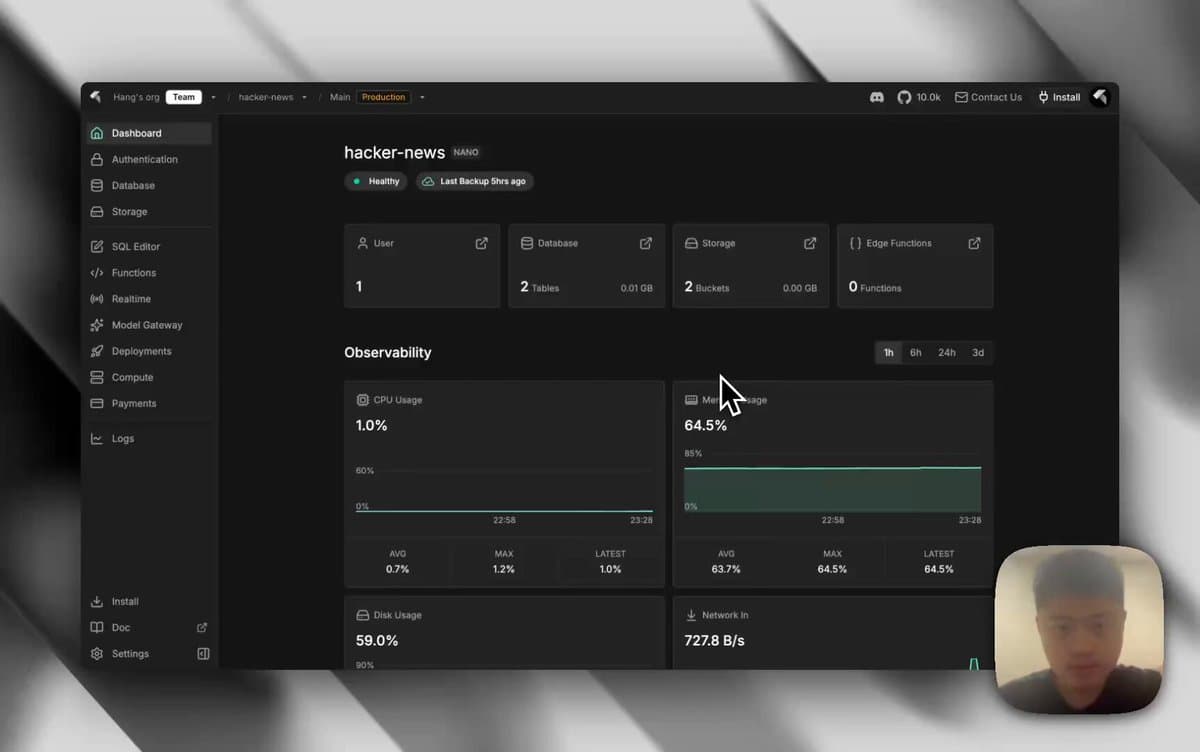Open the Edge Functions card external link icon
The height and width of the screenshot is (752, 1200).
pyautogui.click(x=974, y=243)
